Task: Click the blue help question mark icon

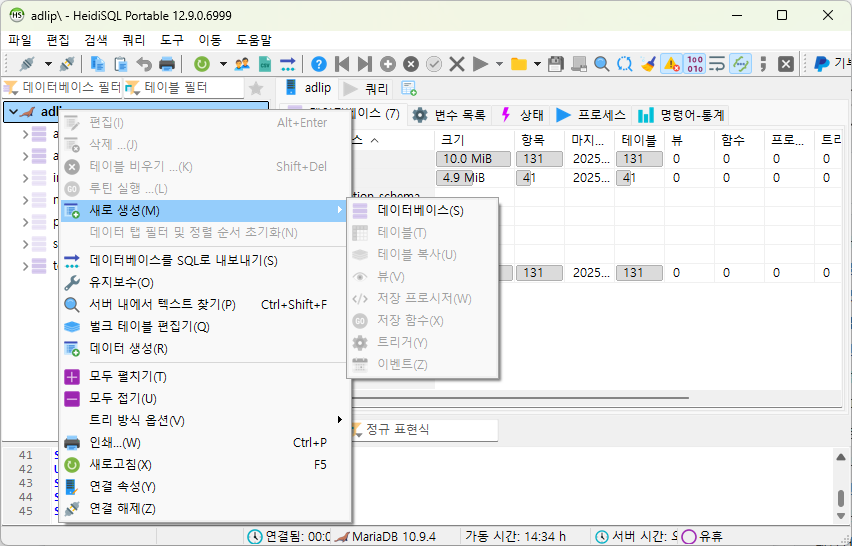Action: (318, 64)
